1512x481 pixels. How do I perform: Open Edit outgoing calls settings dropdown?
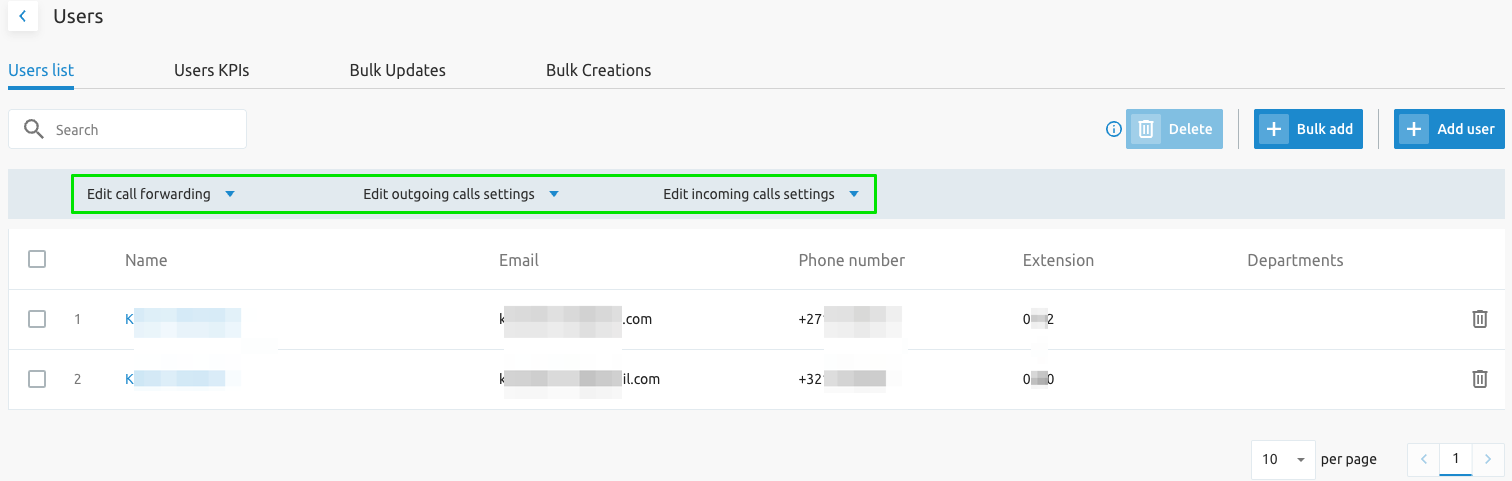pos(461,194)
